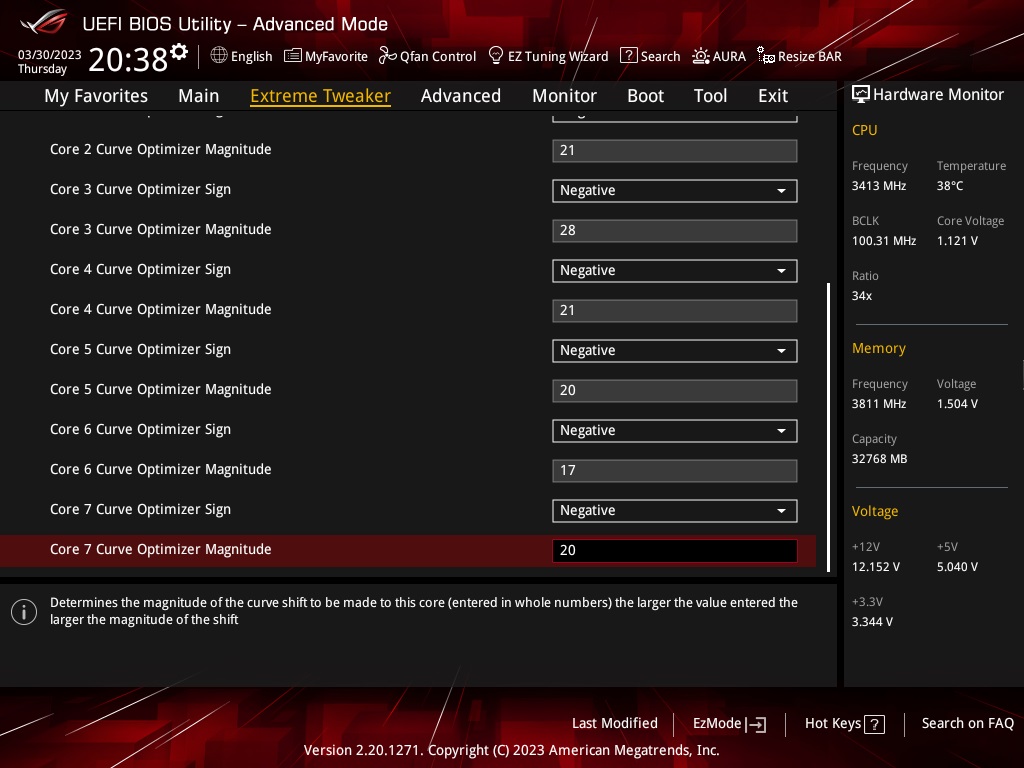The image size is (1024, 768).
Task: Go to the Exit tab
Action: tap(773, 96)
